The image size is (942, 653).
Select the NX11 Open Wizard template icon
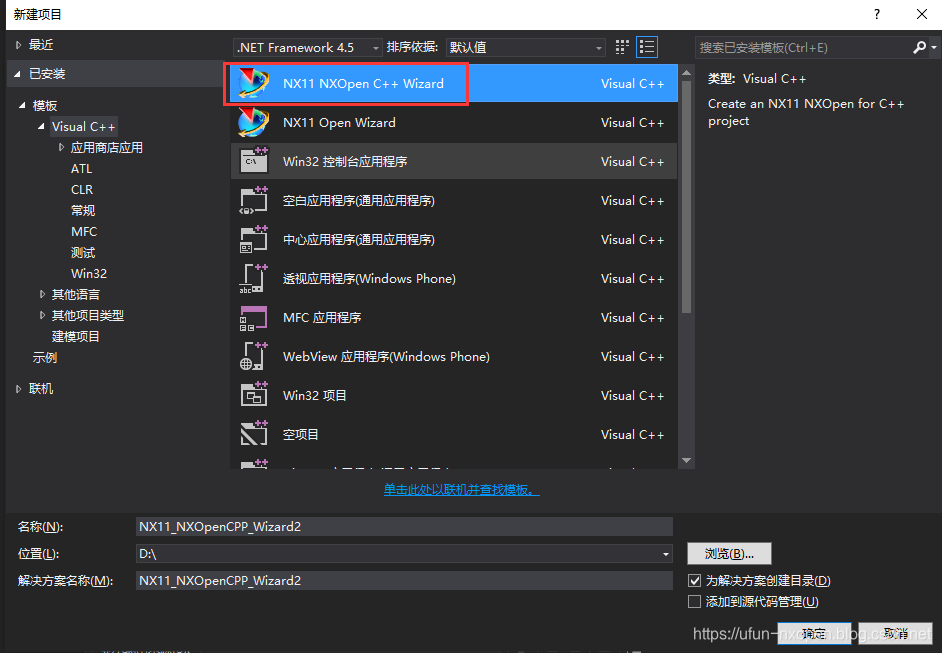pos(253,123)
